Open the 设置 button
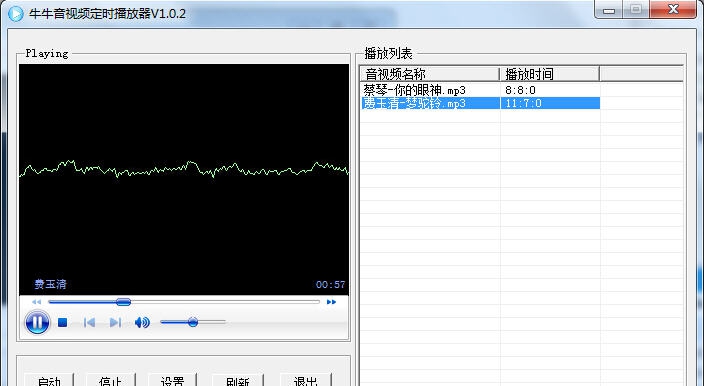The width and height of the screenshot is (704, 386). (172, 380)
